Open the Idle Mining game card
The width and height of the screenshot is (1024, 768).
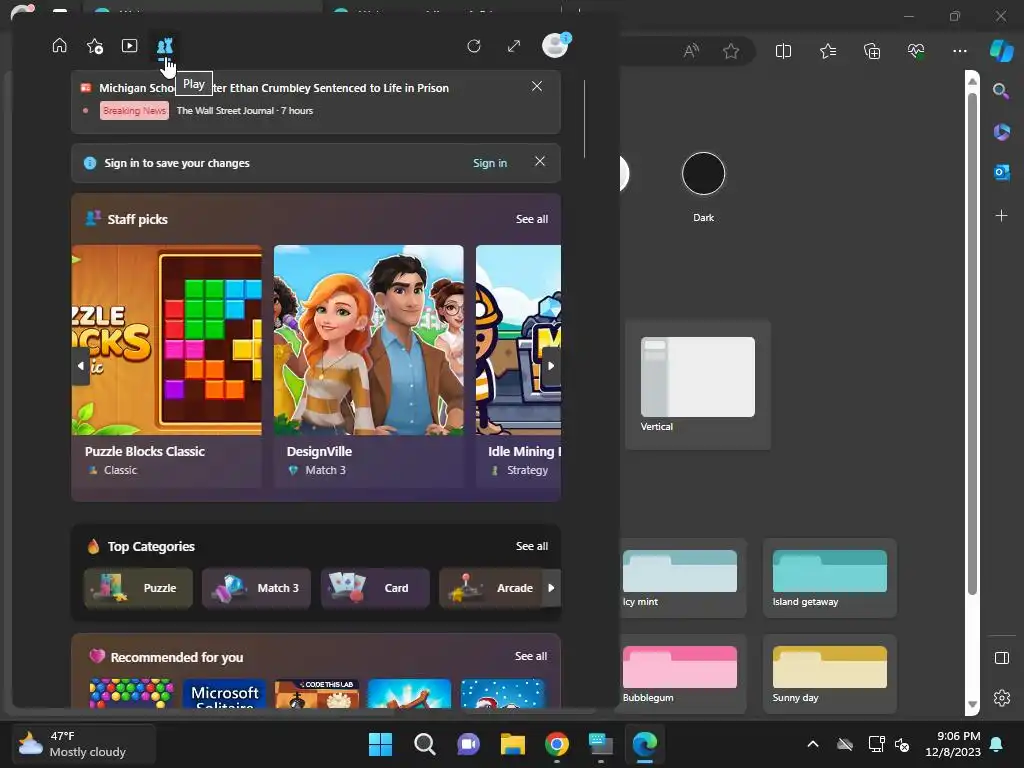pos(518,366)
